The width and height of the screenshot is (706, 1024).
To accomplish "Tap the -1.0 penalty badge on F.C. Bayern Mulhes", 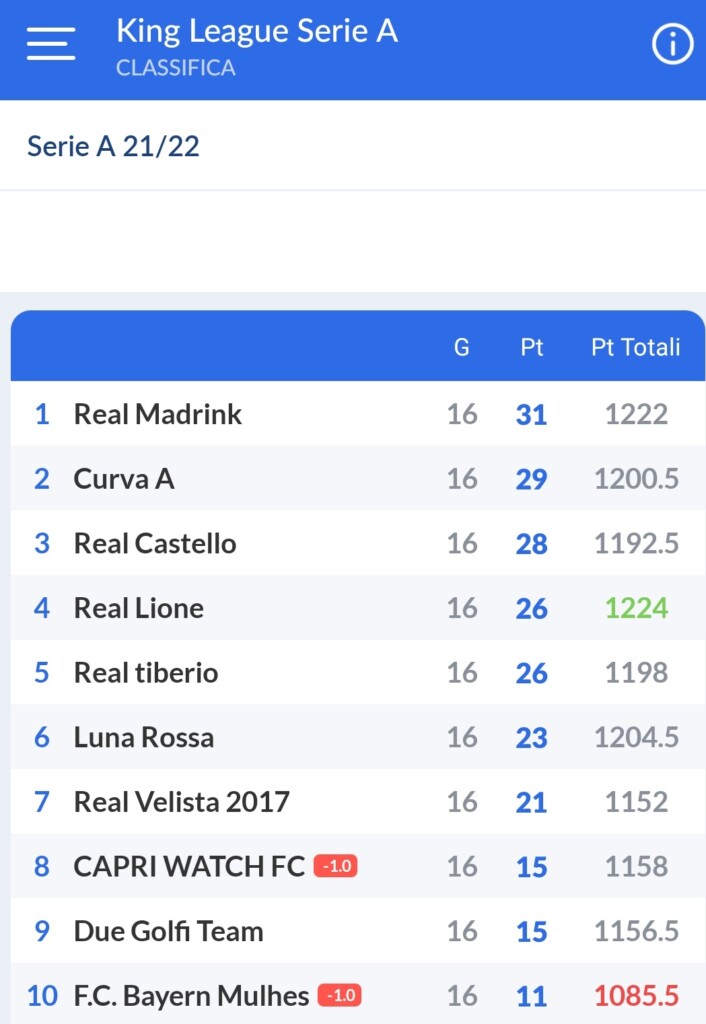I will pyautogui.click(x=340, y=995).
